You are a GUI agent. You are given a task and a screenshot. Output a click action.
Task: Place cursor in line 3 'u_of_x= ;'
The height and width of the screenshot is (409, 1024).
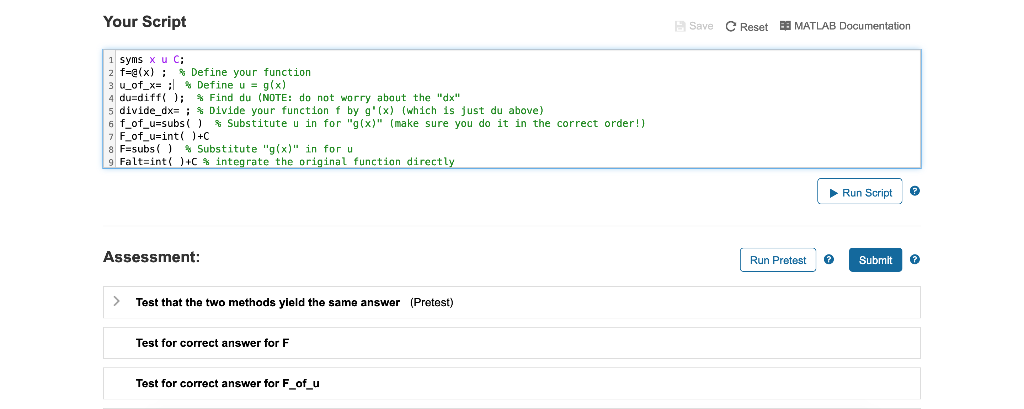(x=146, y=85)
